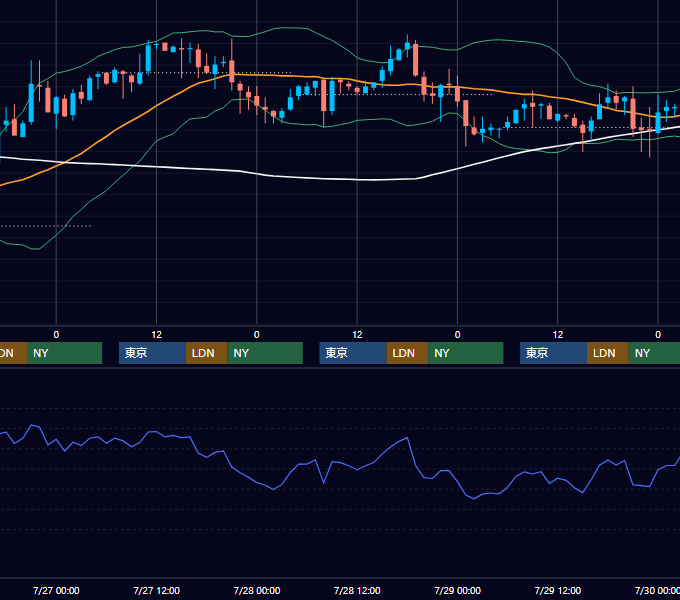Select the NY session block spanning 7/27 00:00
Viewport: 680px width, 600px height.
(64, 353)
